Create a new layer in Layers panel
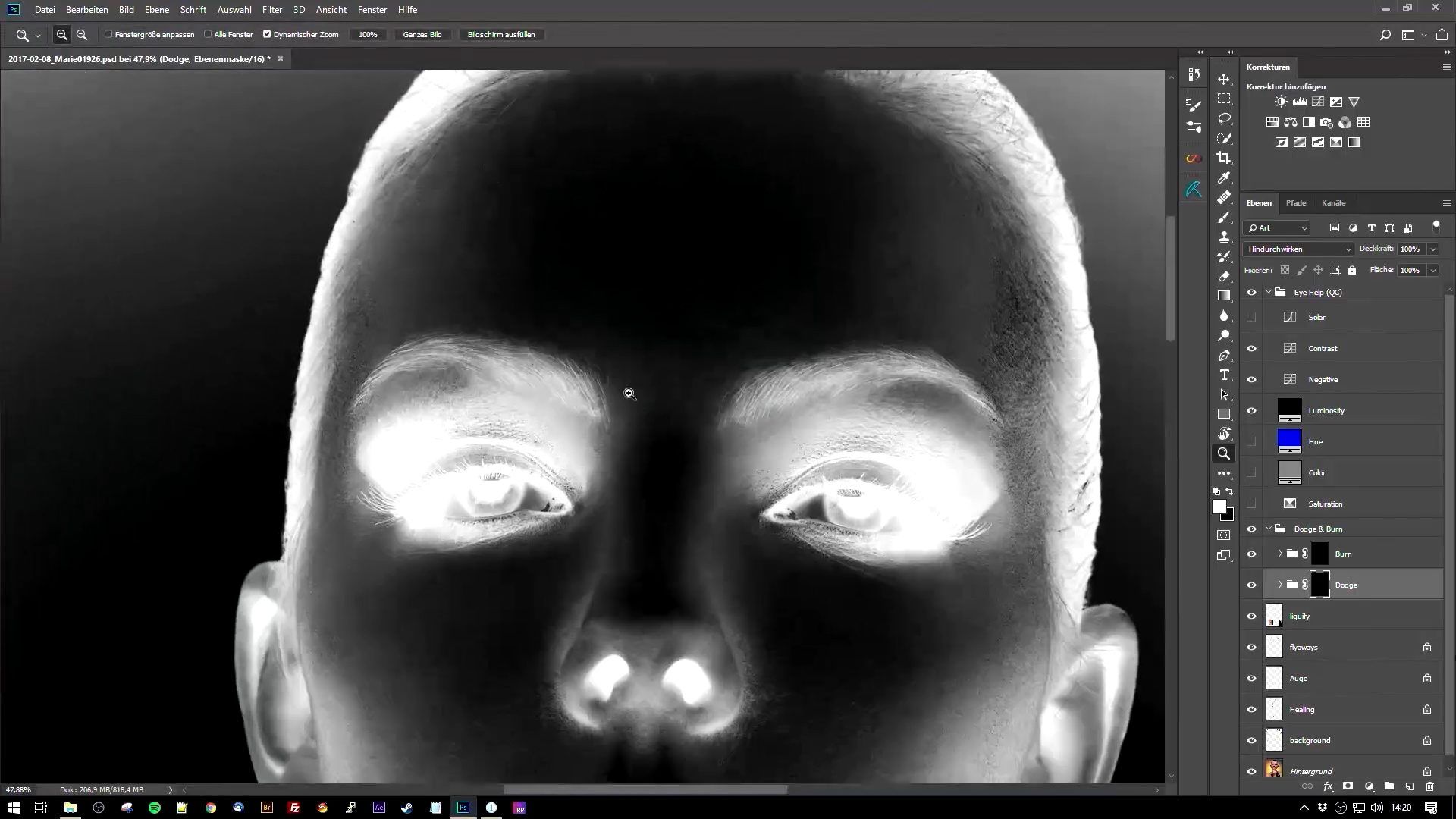1456x819 pixels. pyautogui.click(x=1409, y=787)
